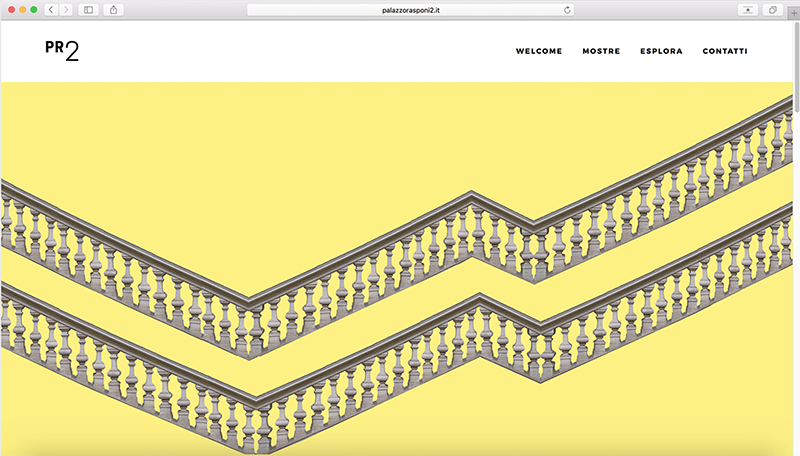Image resolution: width=800 pixels, height=456 pixels.
Task: Click the vertical page scrollbar
Action: [796, 67]
